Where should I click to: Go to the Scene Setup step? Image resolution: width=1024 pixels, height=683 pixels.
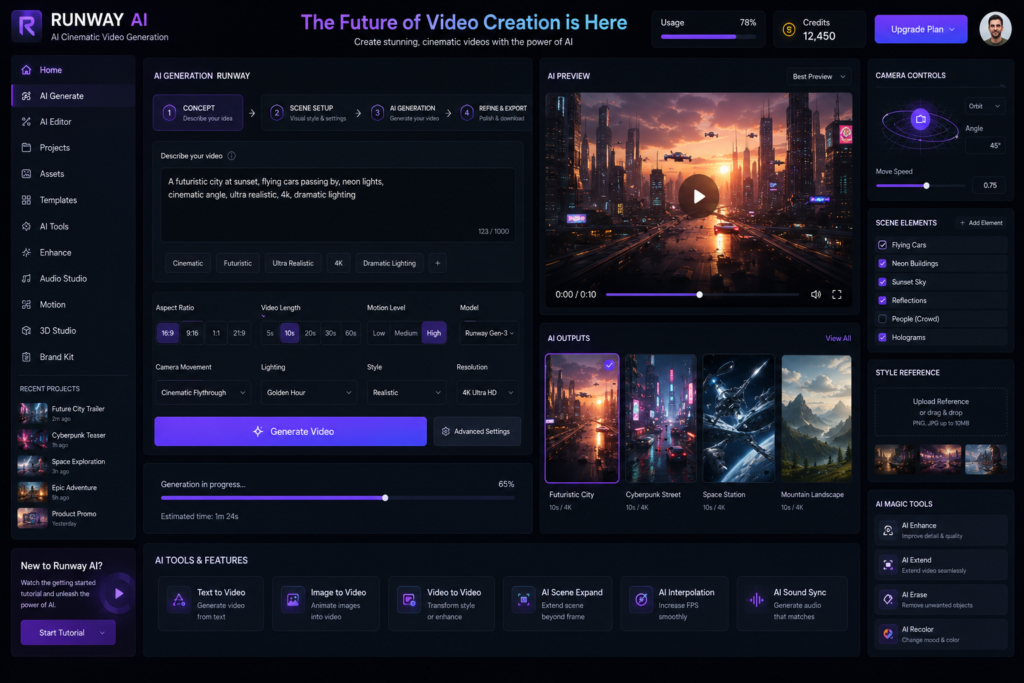(x=308, y=113)
